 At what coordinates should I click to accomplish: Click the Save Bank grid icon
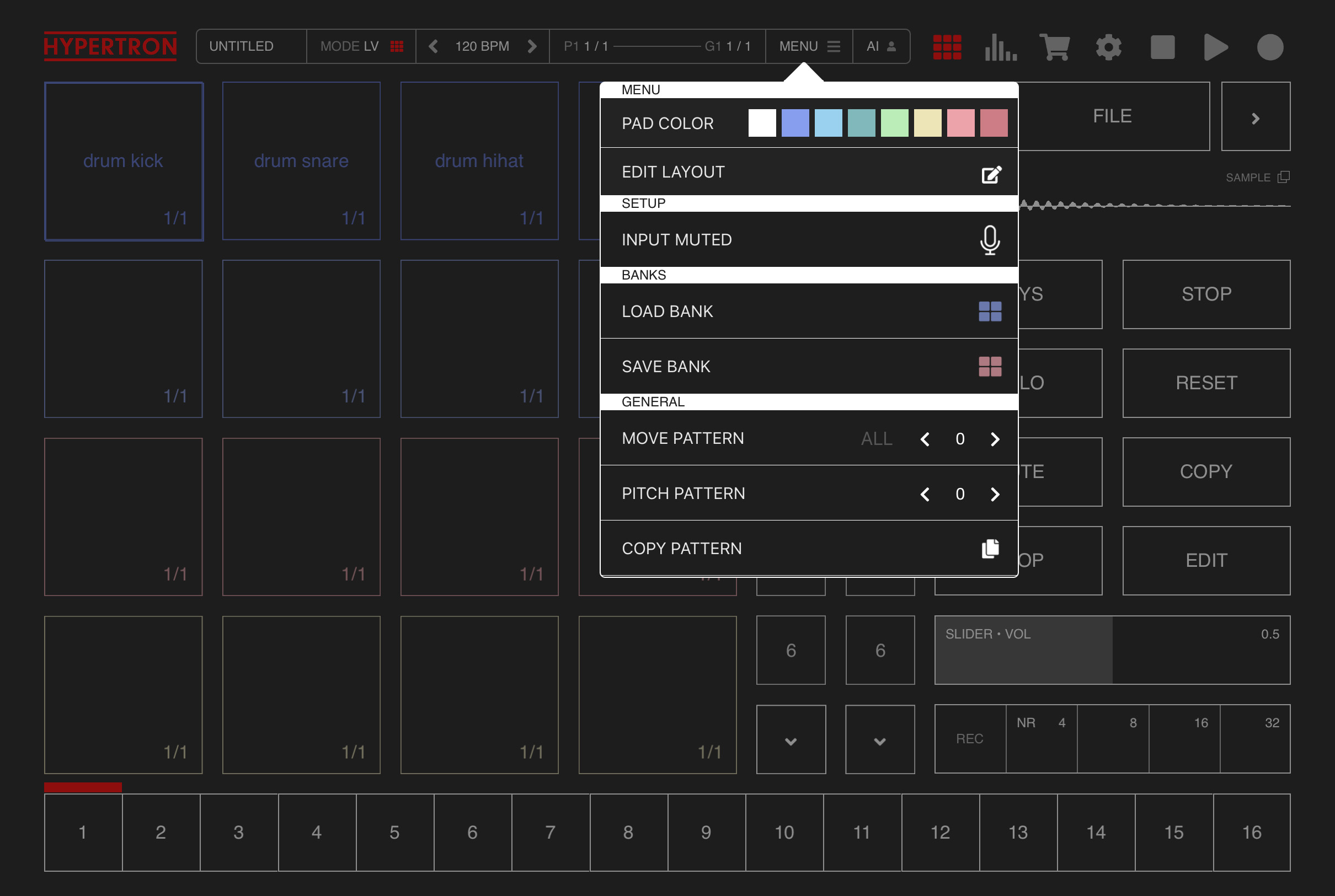pos(990,366)
